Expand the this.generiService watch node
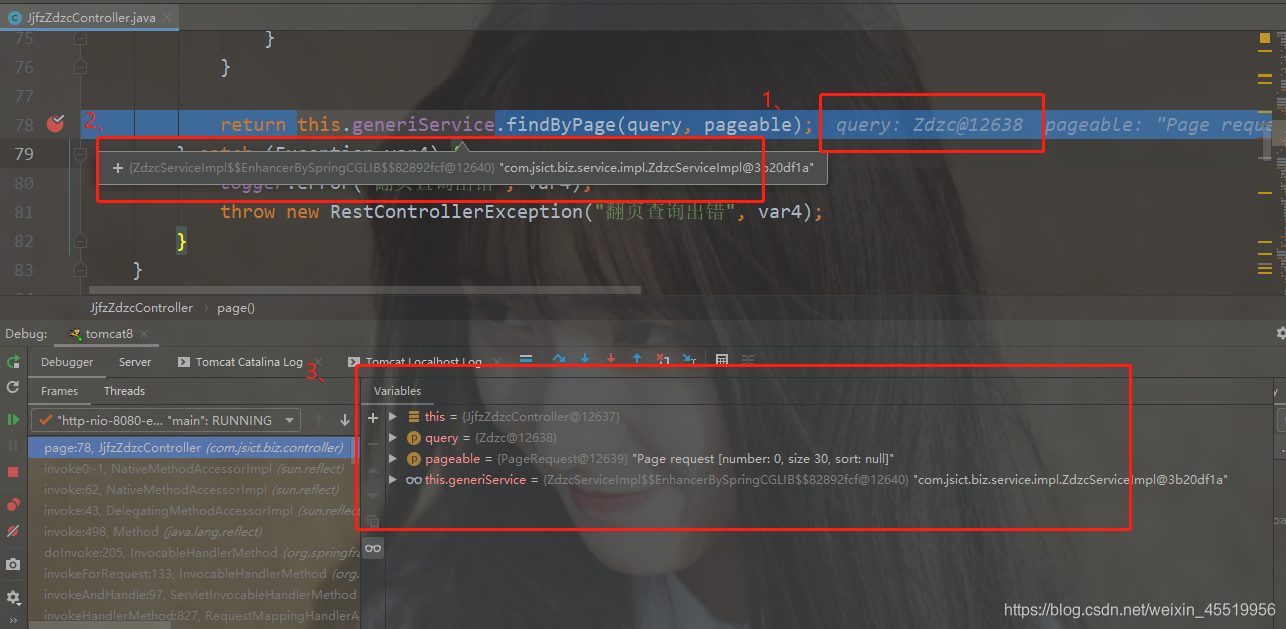1286x629 pixels. [393, 480]
